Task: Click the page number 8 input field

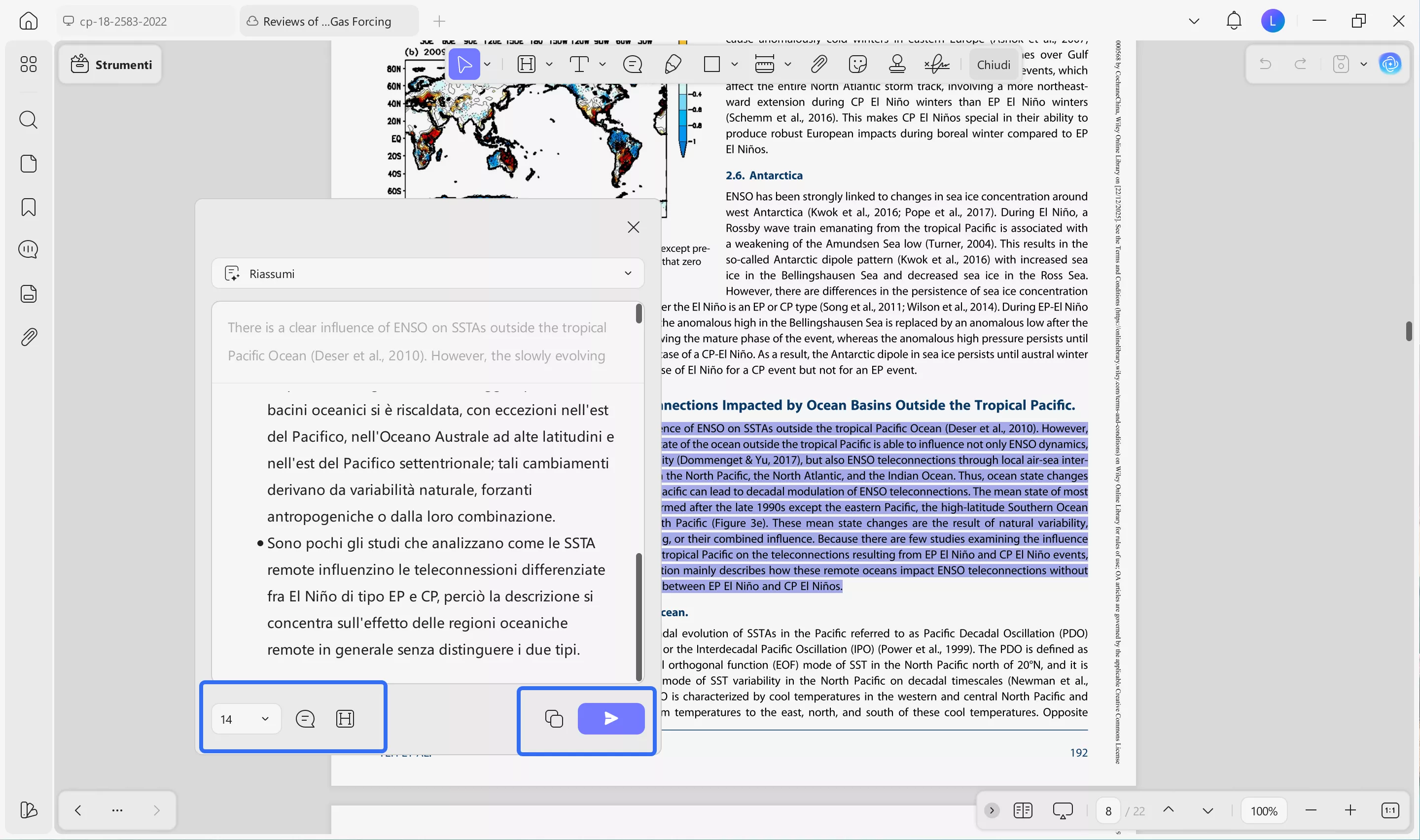Action: pos(1107,810)
